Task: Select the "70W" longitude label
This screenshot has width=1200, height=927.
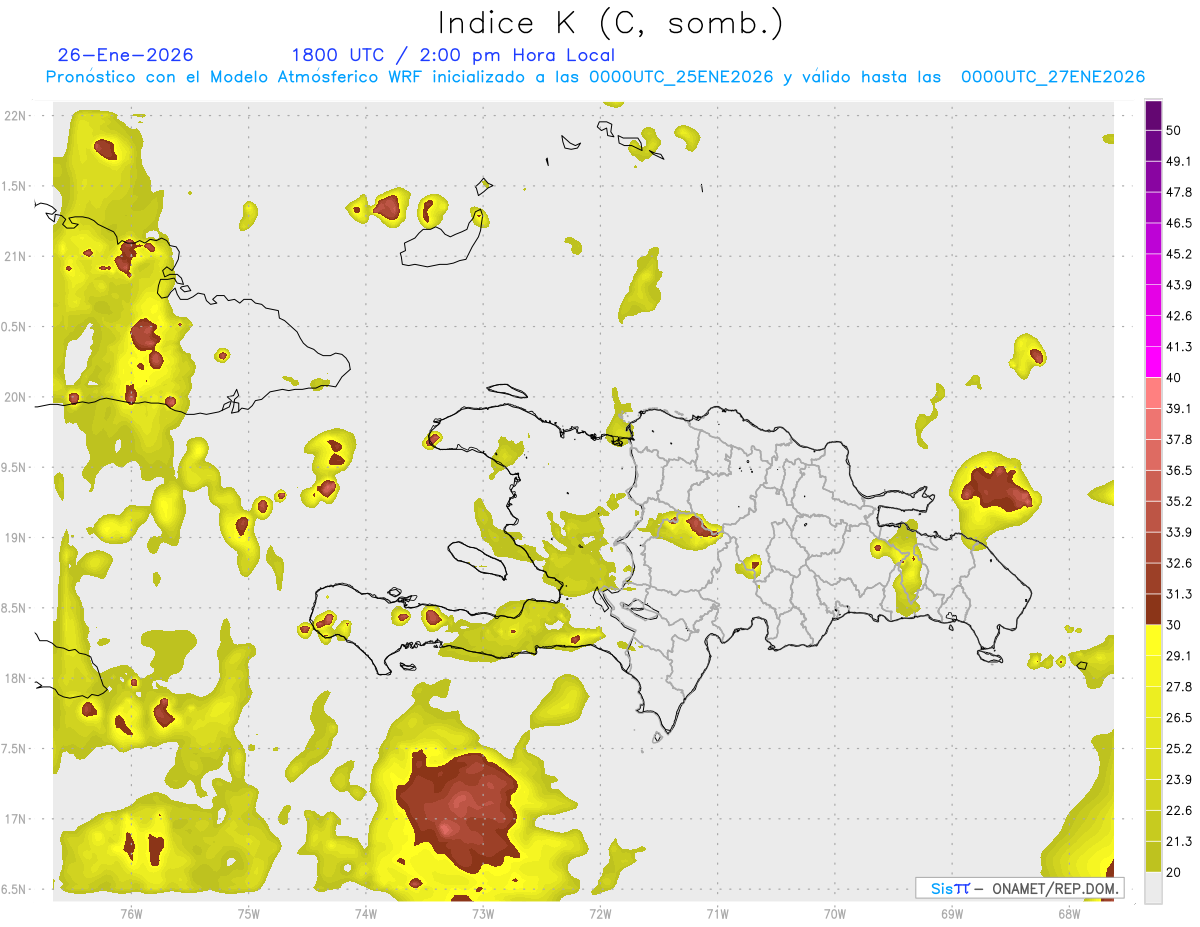Action: pyautogui.click(x=834, y=914)
